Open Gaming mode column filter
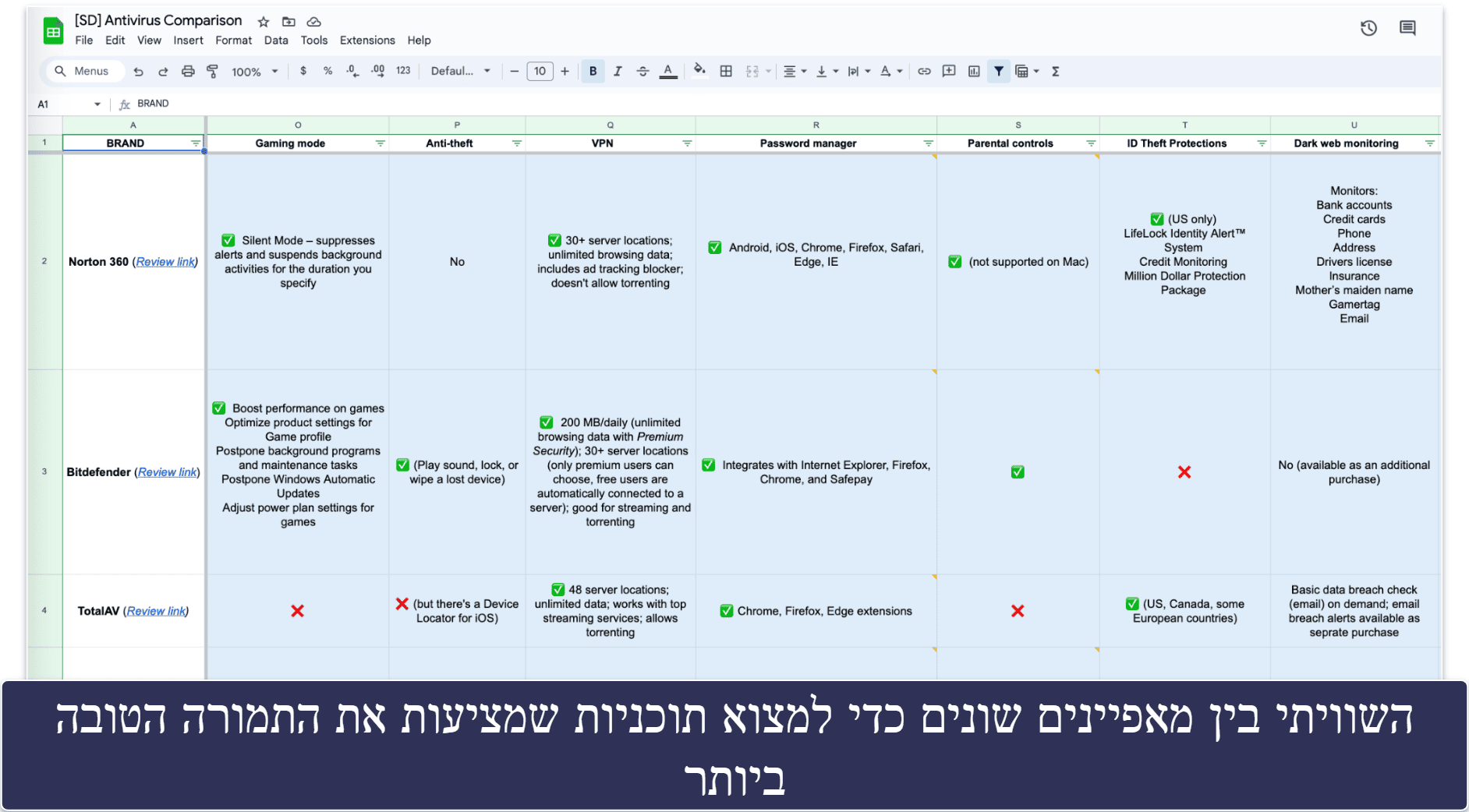The height and width of the screenshot is (812, 1469). click(x=381, y=143)
